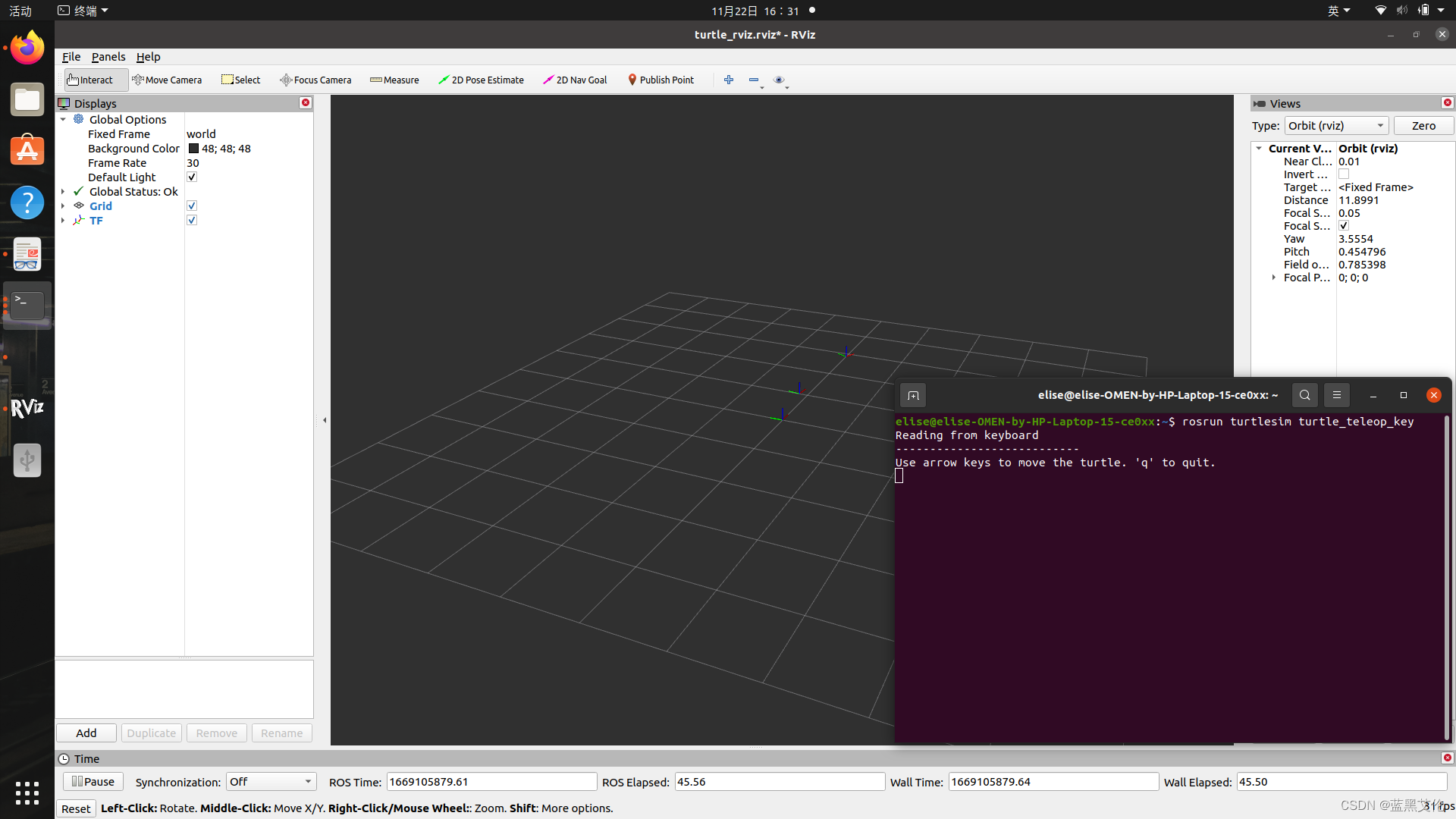Uncheck the TF display checkbox
Image resolution: width=1456 pixels, height=819 pixels.
[x=192, y=221]
